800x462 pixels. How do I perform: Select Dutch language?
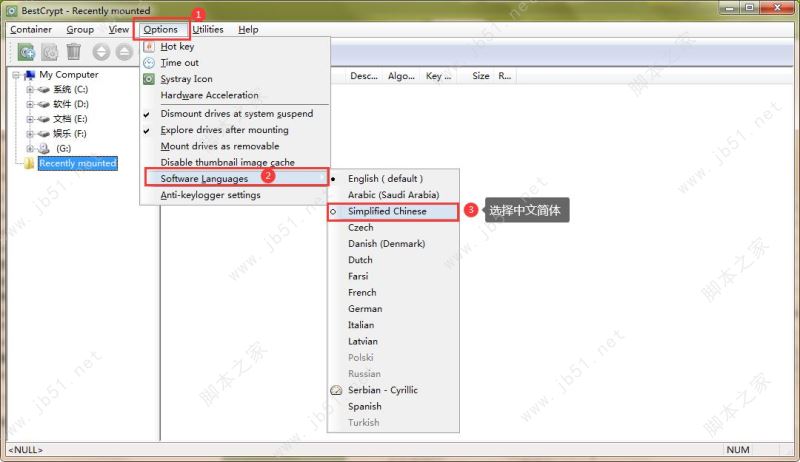click(x=393, y=260)
